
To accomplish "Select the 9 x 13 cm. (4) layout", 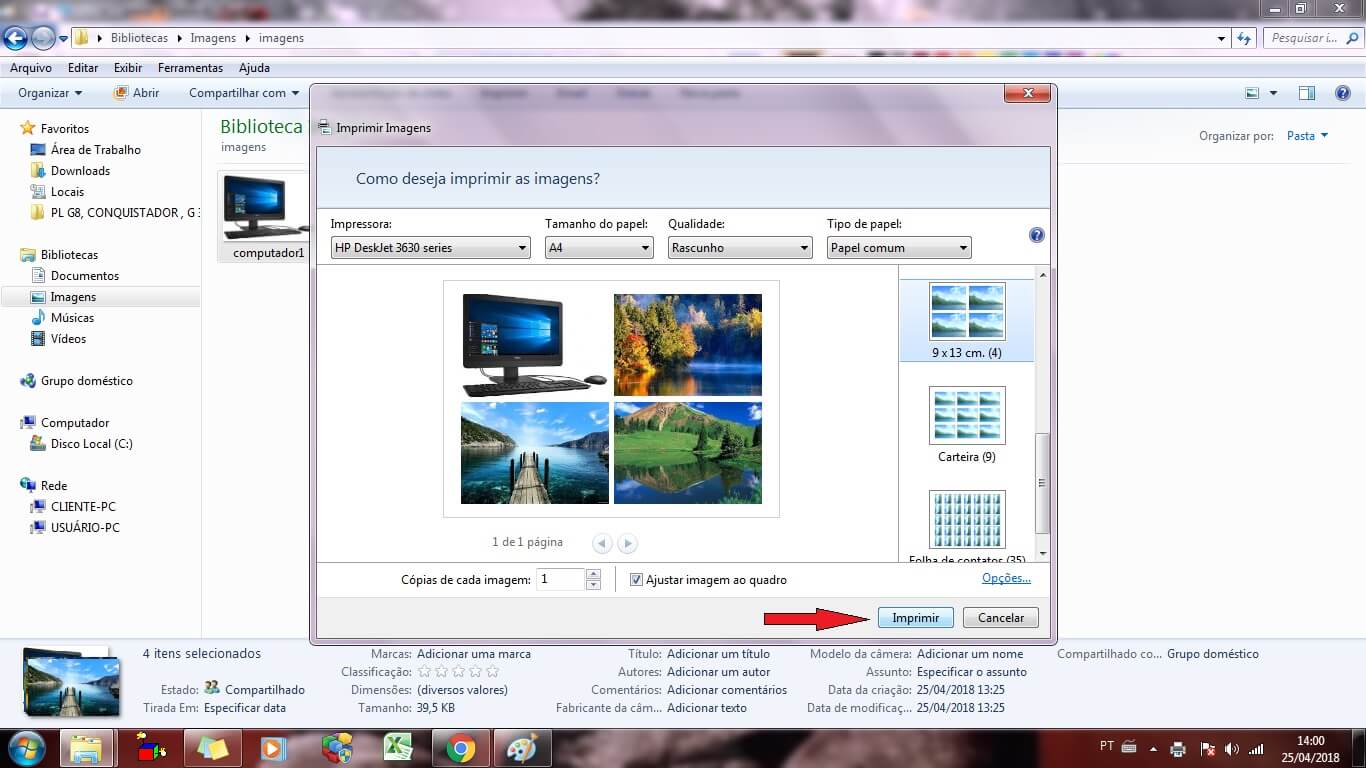I will 967,312.
